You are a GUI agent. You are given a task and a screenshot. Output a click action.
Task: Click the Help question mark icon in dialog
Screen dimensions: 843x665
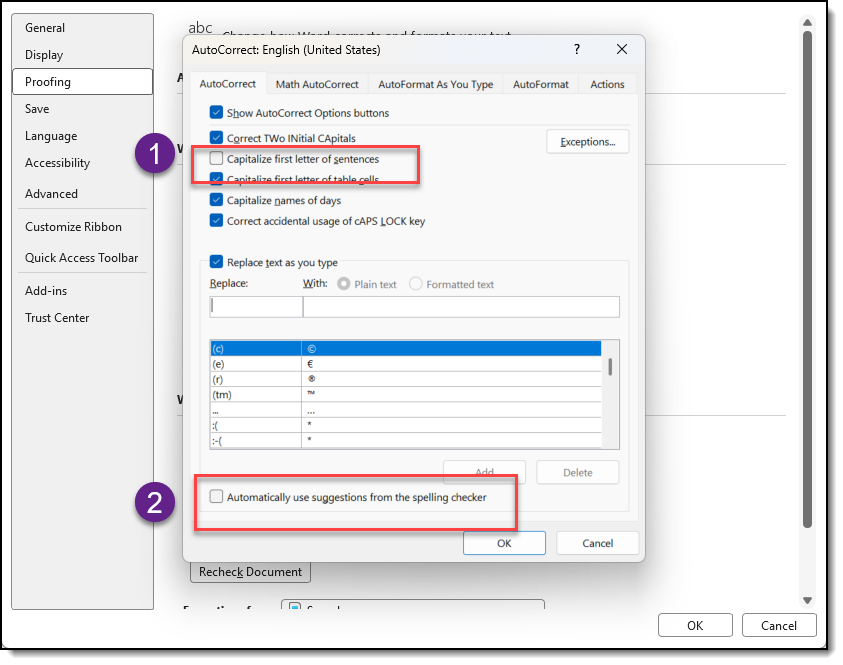[x=577, y=49]
